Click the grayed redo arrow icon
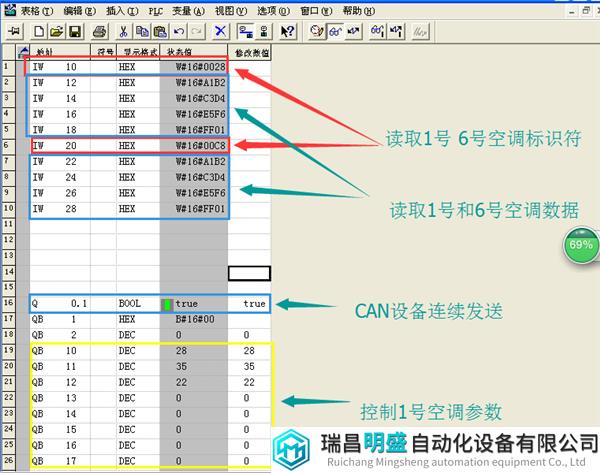 click(x=197, y=31)
